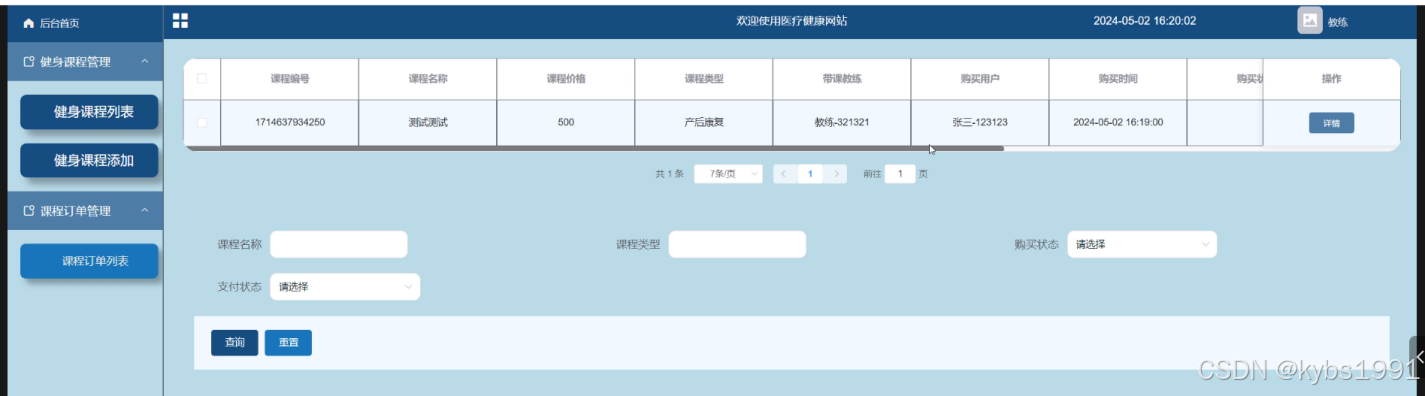Click the home icon beside 后台首页
Screen dimensions: 1425x396
[28, 22]
